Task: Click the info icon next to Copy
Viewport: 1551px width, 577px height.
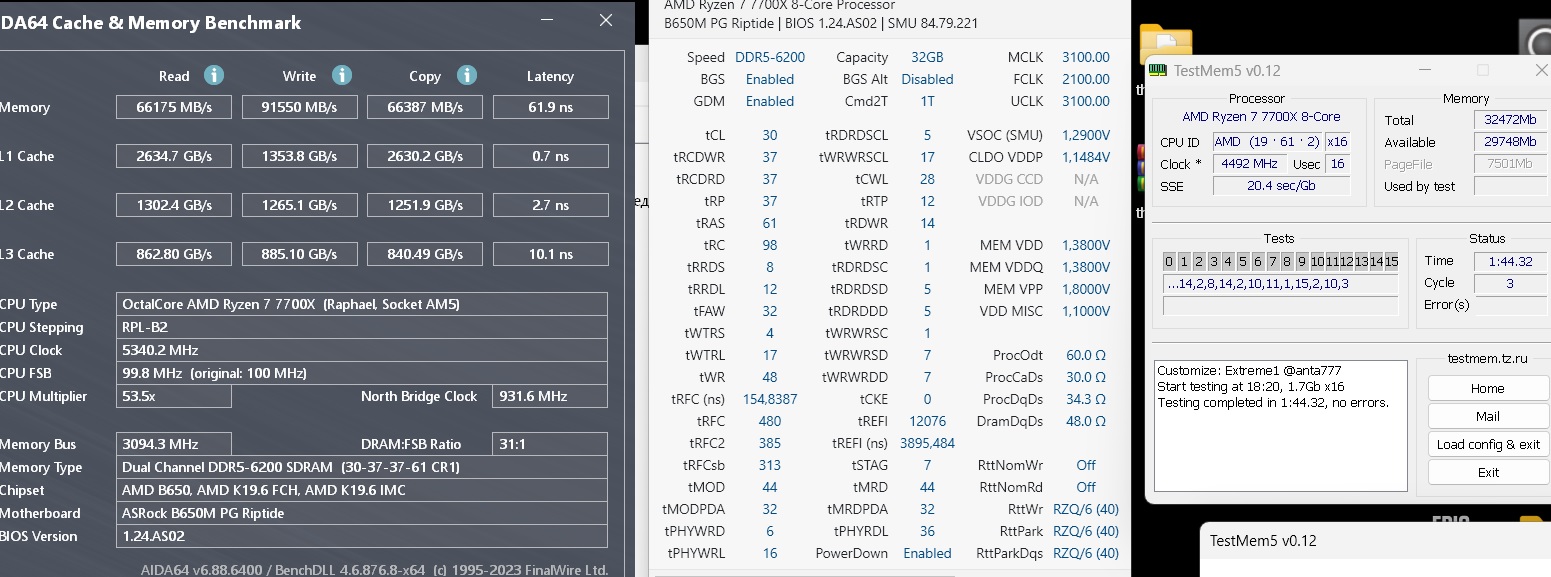Action: (x=467, y=75)
